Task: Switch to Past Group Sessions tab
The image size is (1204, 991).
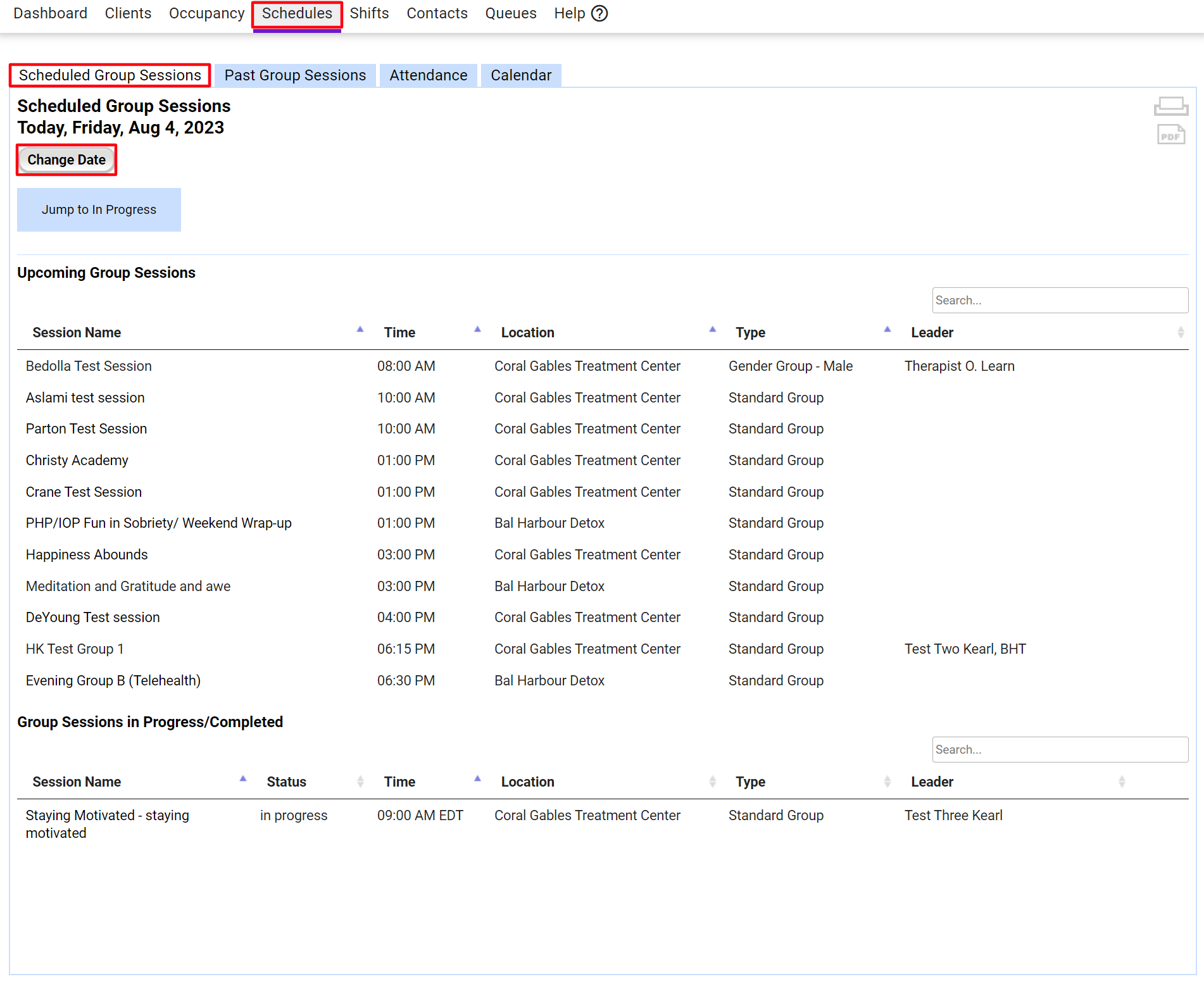Action: pyautogui.click(x=295, y=75)
